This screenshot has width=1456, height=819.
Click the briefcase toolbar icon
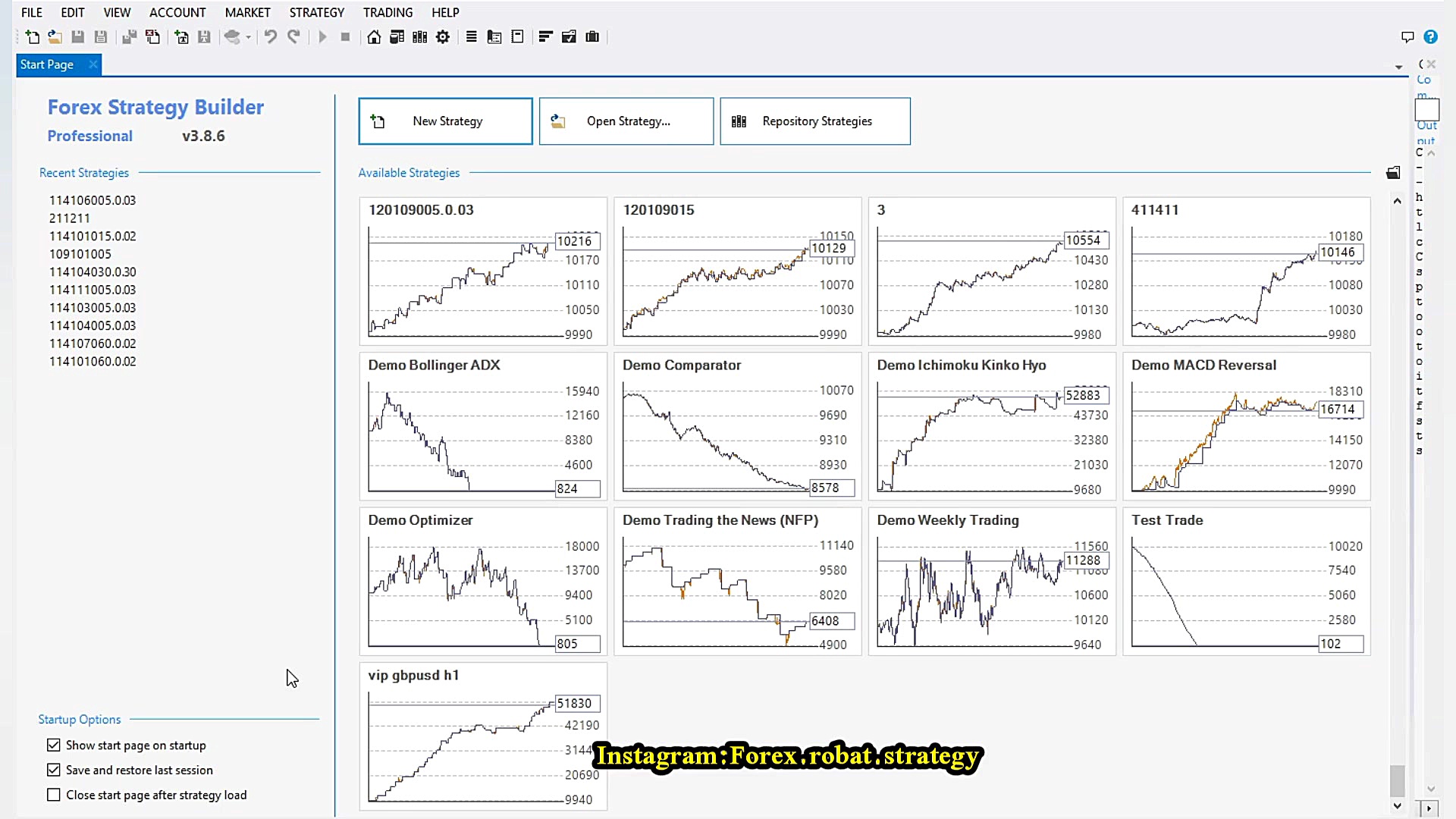pyautogui.click(x=592, y=36)
